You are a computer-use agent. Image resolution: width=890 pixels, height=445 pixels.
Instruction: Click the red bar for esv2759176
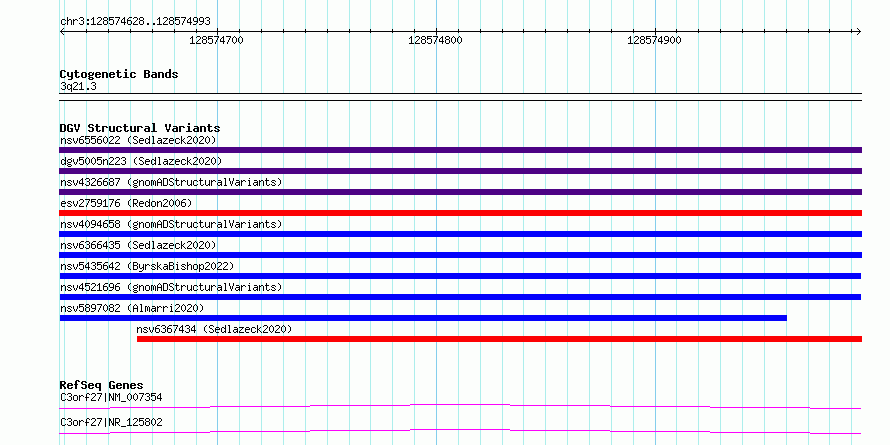pyautogui.click(x=460, y=213)
